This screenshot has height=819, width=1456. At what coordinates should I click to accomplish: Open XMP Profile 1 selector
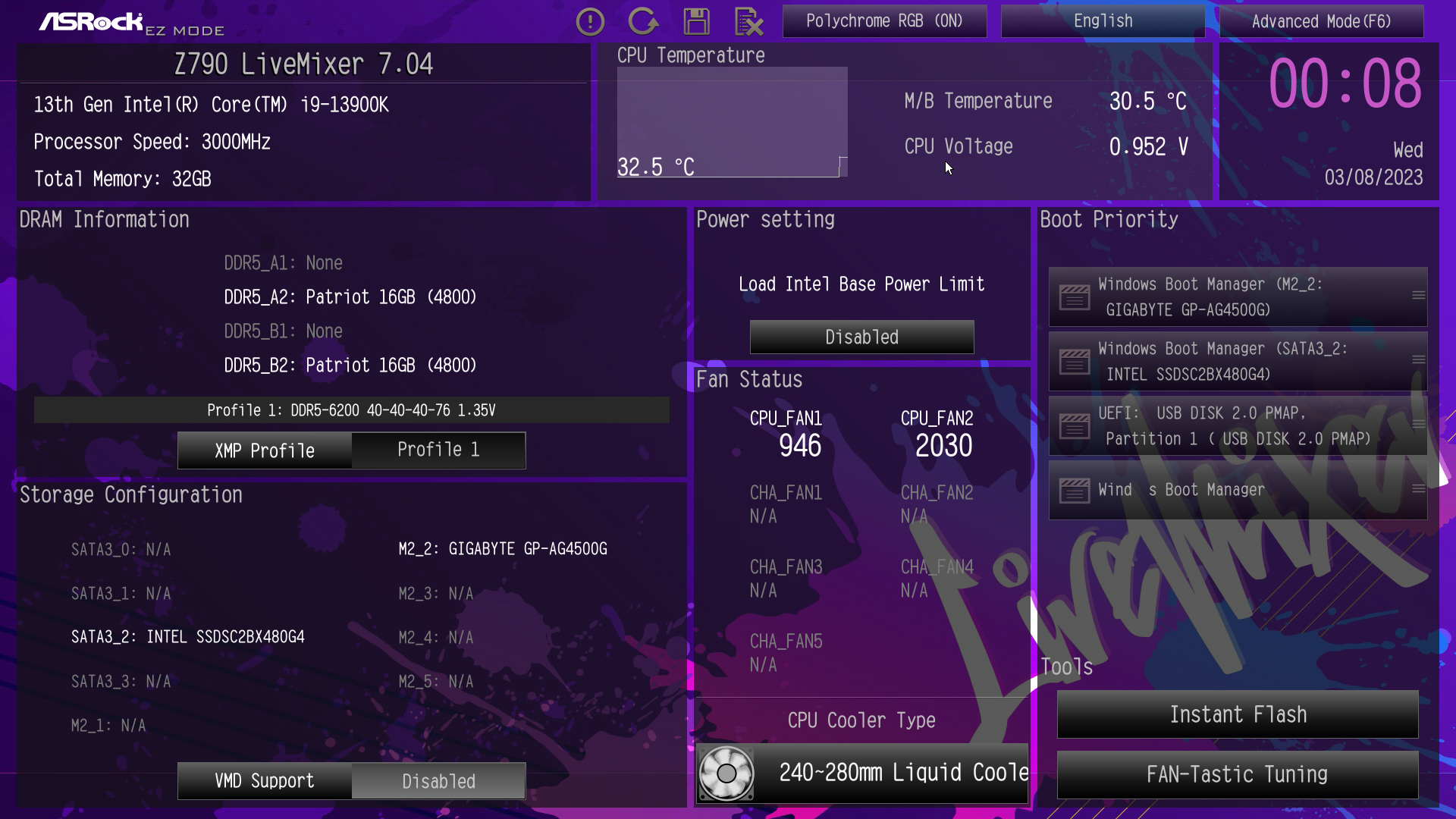438,450
